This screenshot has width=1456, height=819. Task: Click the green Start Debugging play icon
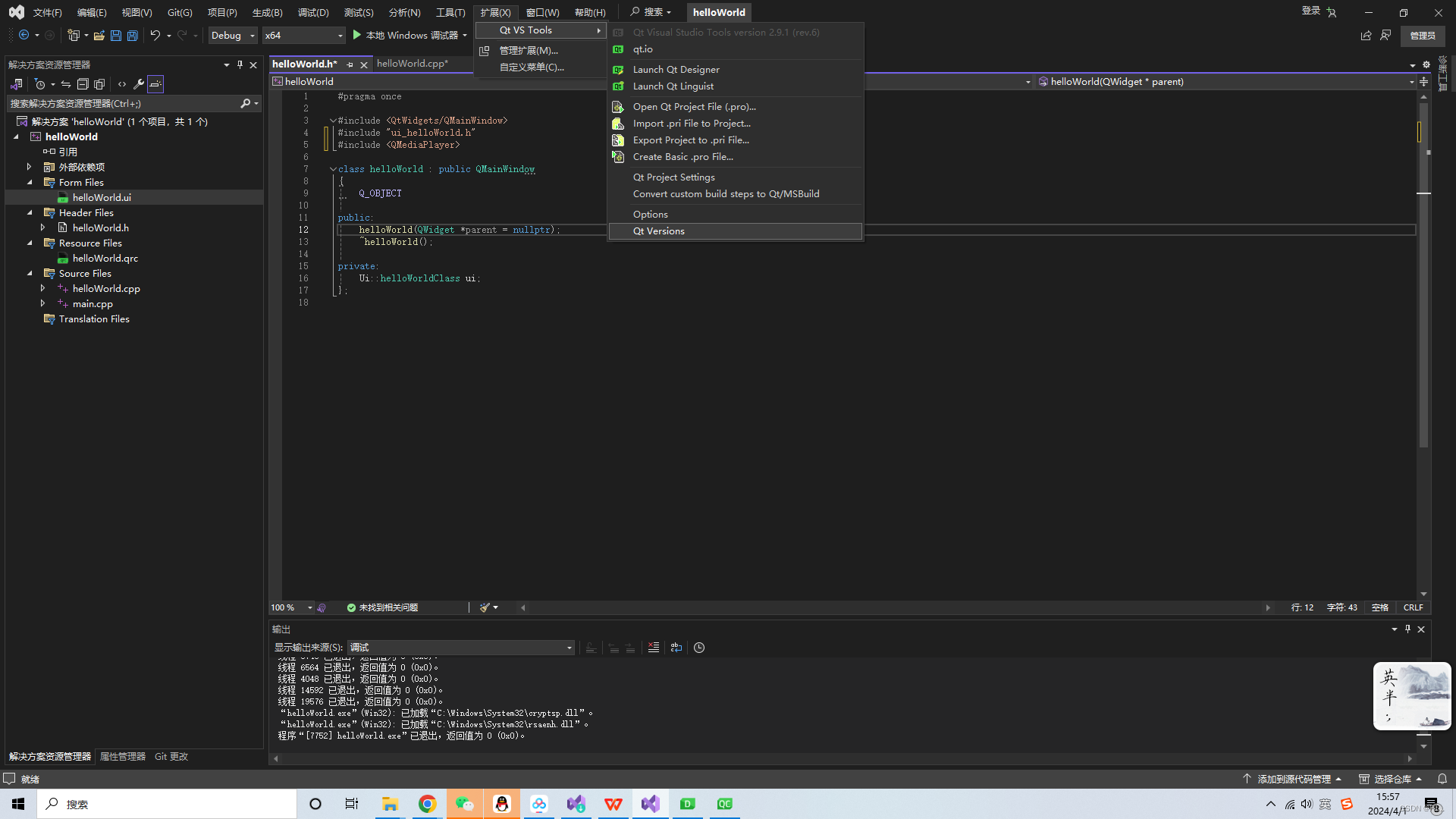tap(356, 36)
